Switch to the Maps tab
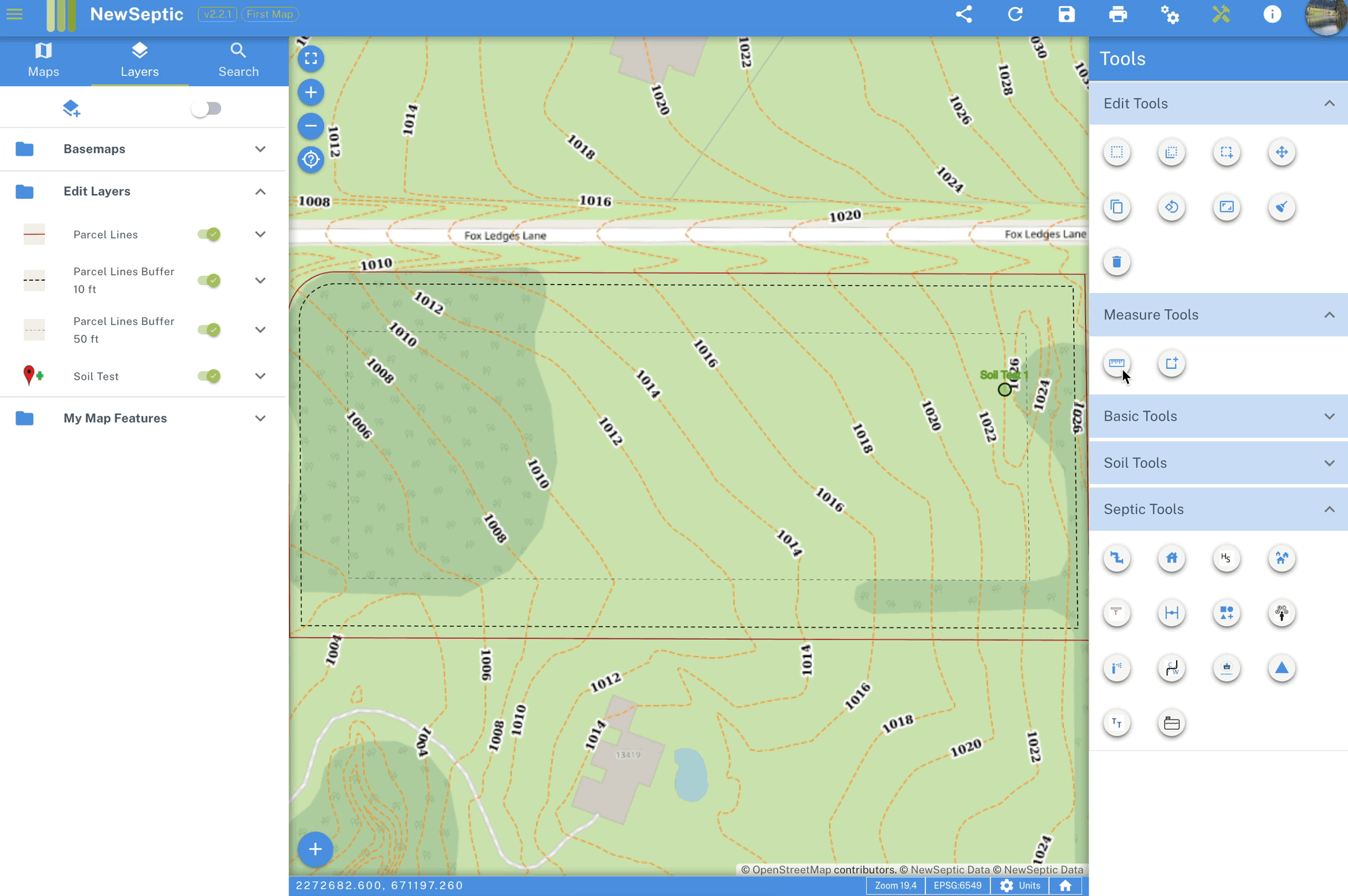Image resolution: width=1348 pixels, height=896 pixels. (44, 60)
